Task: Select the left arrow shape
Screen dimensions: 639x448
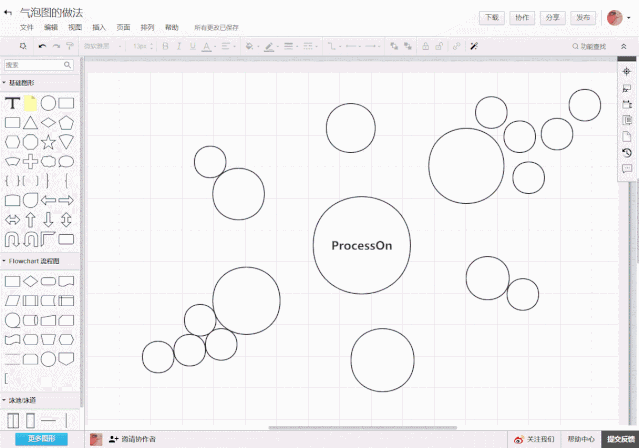Action: pyautogui.click(x=48, y=200)
